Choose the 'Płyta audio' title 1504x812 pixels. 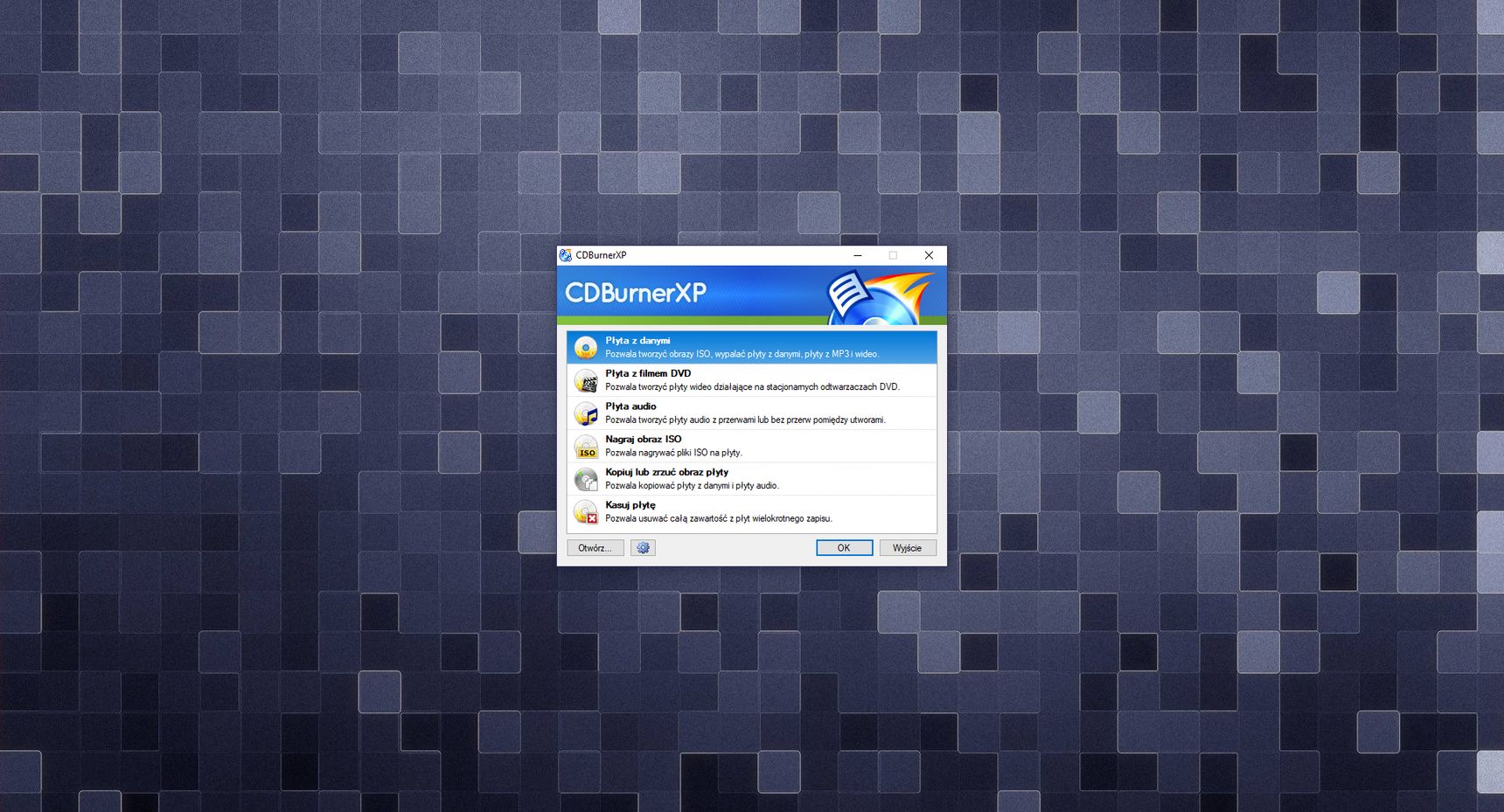[x=630, y=406]
